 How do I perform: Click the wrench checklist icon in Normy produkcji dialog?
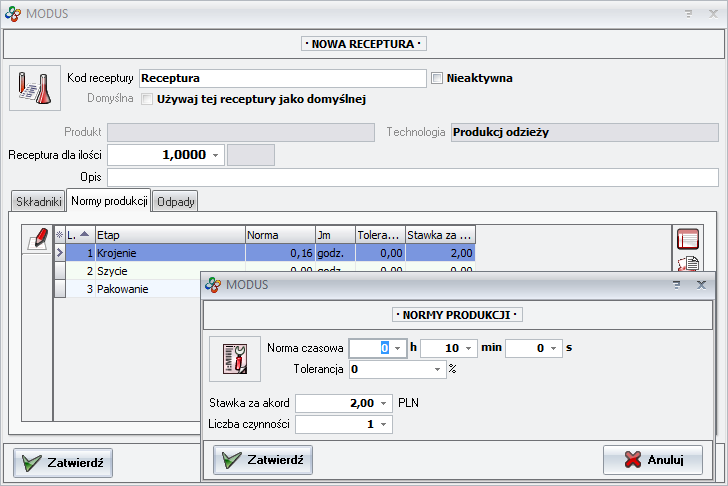click(x=233, y=358)
